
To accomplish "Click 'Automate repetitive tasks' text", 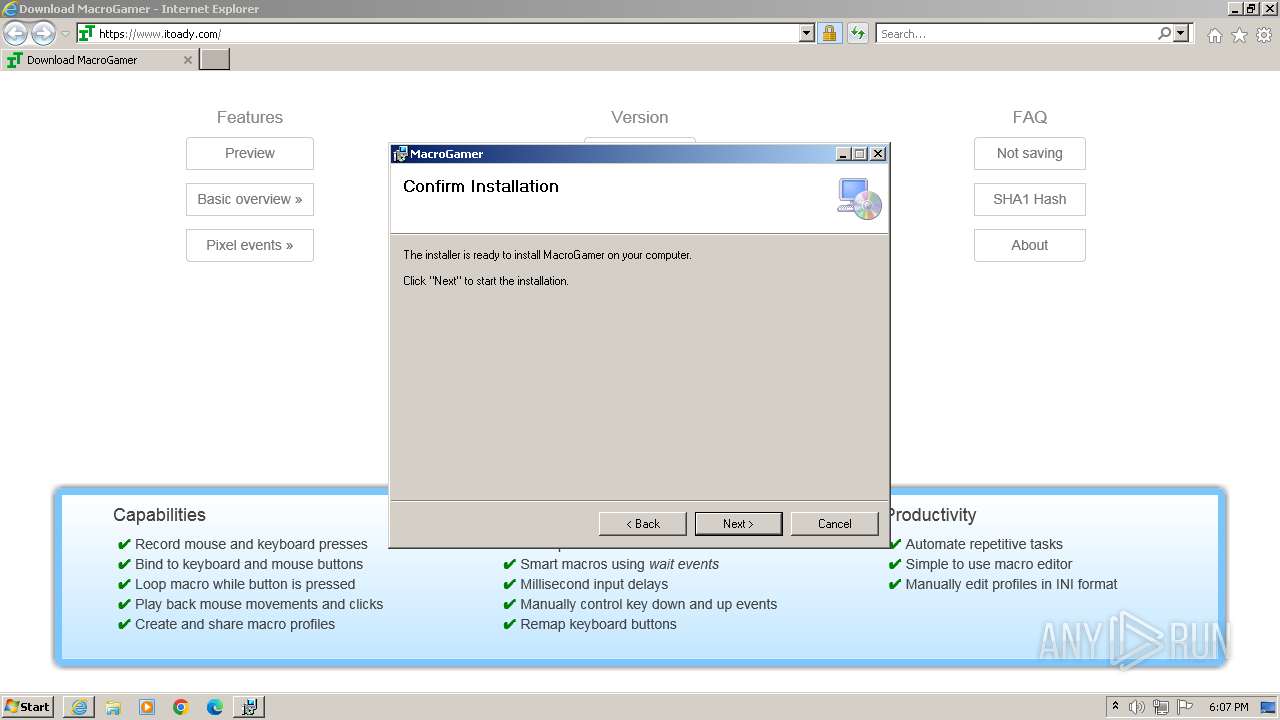I will click(984, 544).
